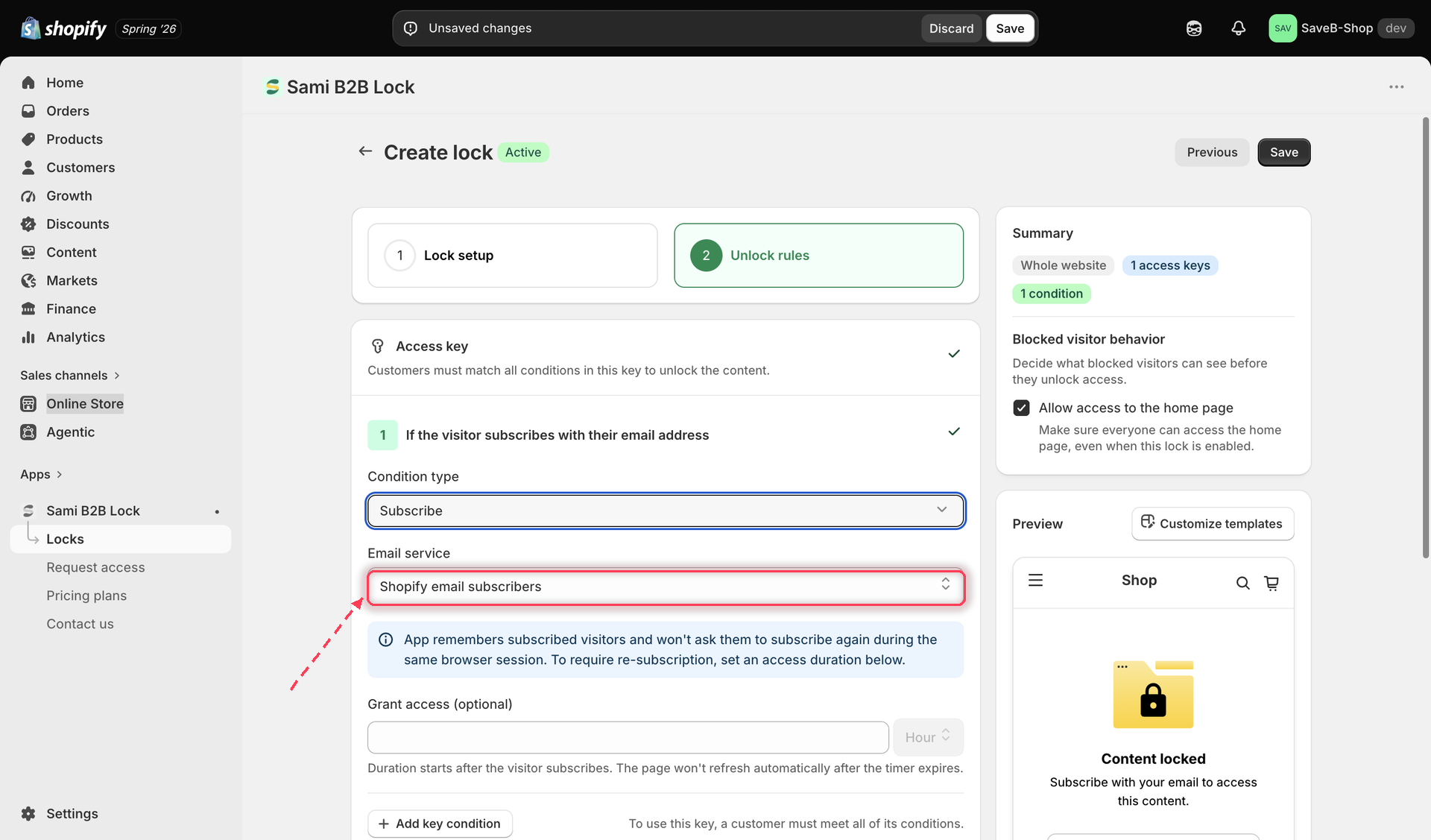The height and width of the screenshot is (840, 1431).
Task: Click the Grant access duration field
Action: pyautogui.click(x=628, y=737)
